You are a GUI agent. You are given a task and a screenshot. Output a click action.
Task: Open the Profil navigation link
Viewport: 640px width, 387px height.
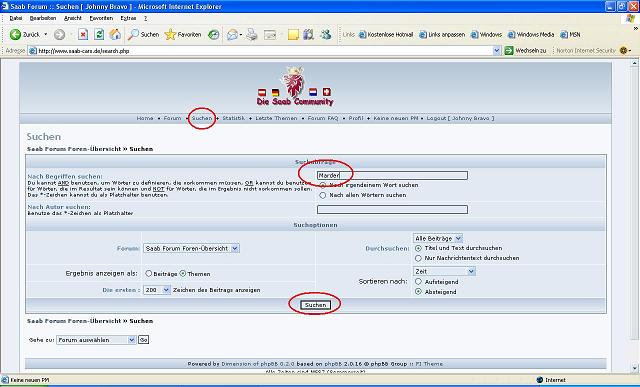(356, 118)
